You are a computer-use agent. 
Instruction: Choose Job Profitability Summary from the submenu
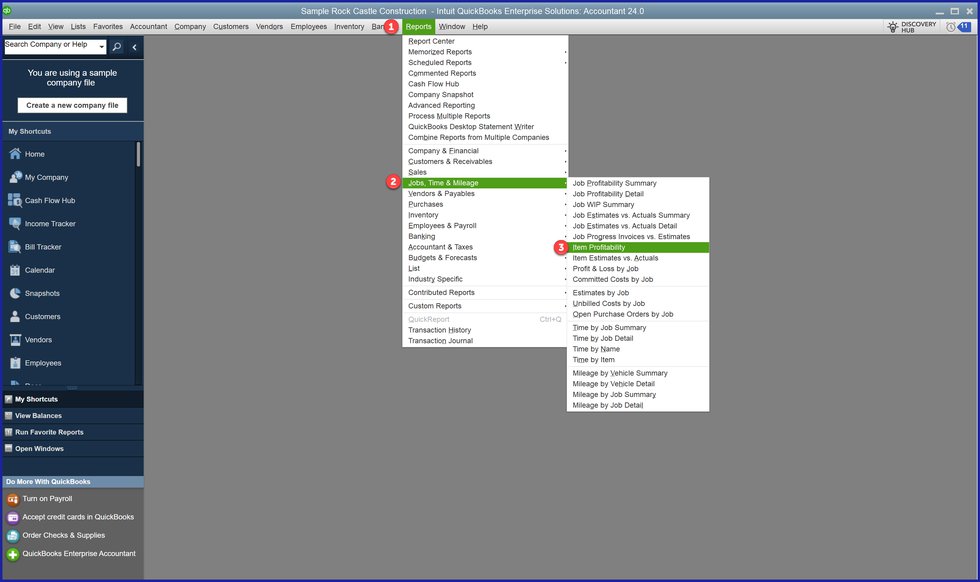[x=614, y=183]
